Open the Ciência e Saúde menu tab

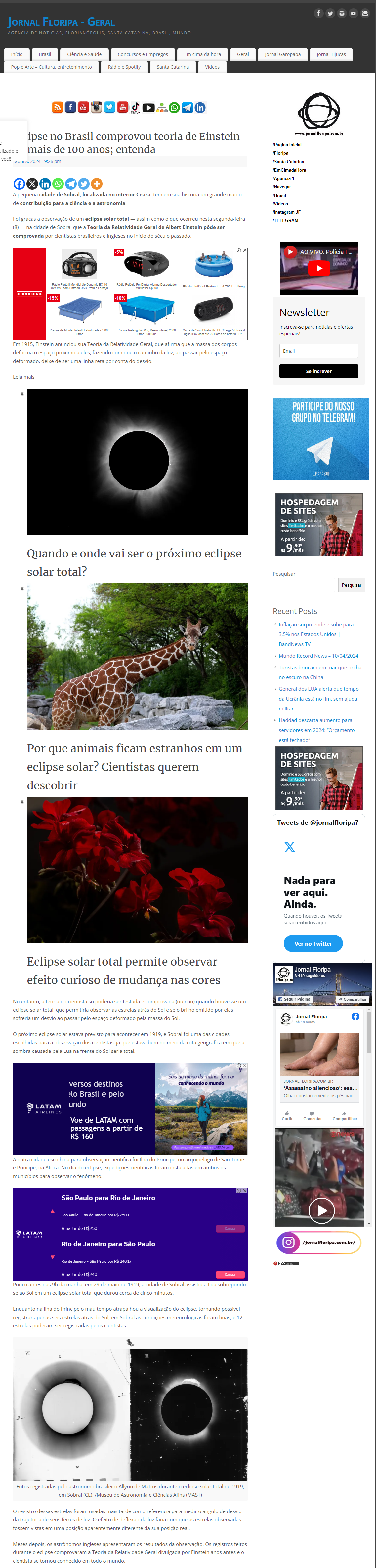coord(85,54)
